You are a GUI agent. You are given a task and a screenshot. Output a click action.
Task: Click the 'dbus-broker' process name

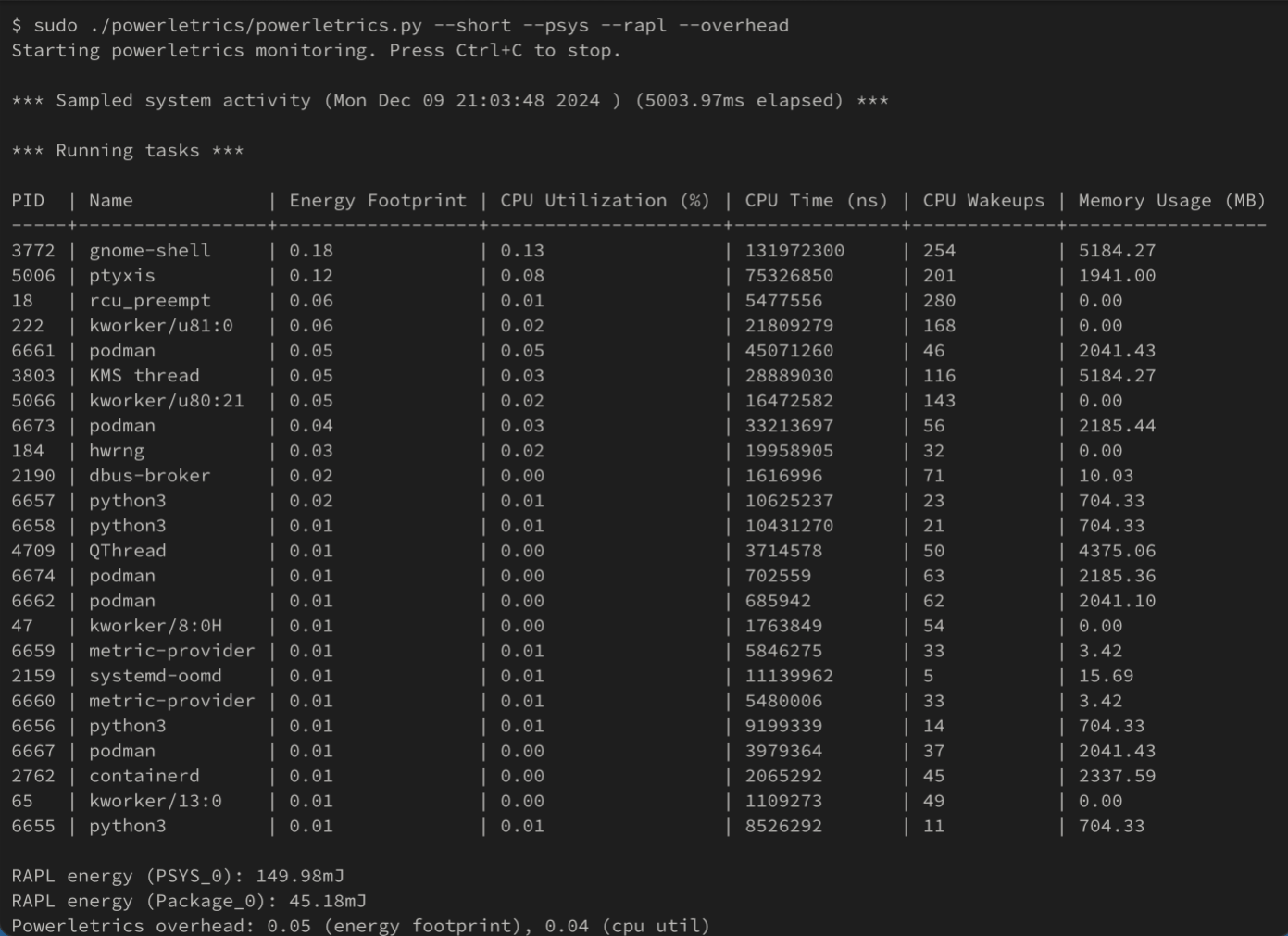pyautogui.click(x=150, y=475)
